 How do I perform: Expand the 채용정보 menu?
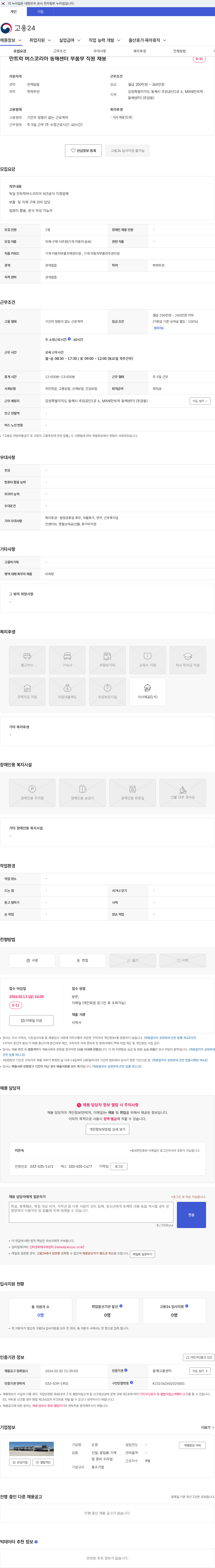[x=11, y=40]
